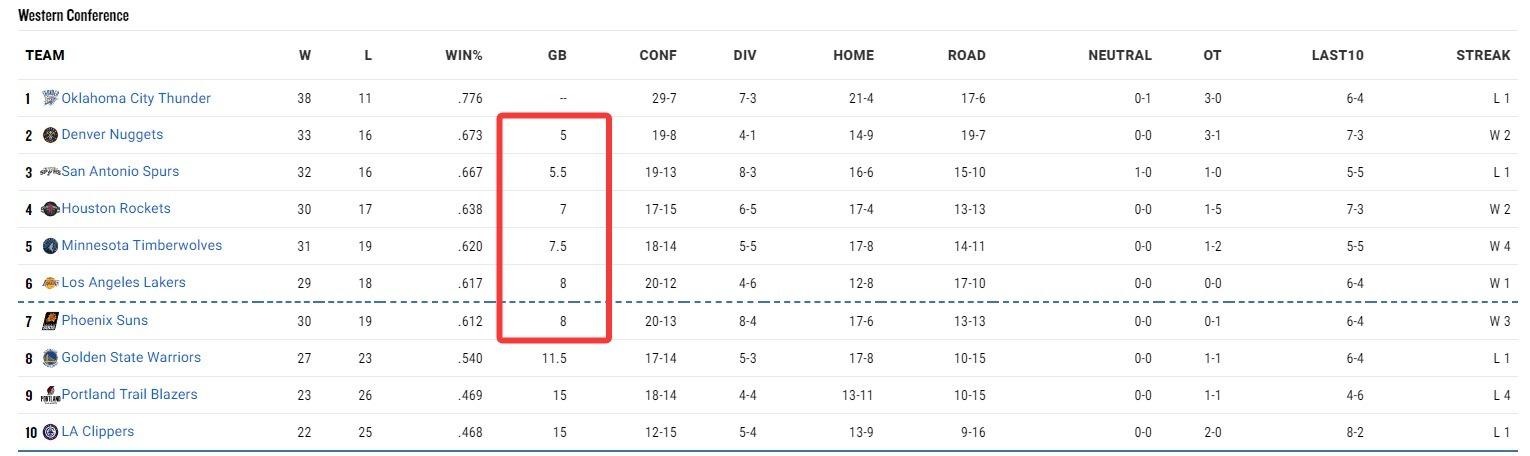1530x456 pixels.
Task: Click the TEAM column header
Action: pyautogui.click(x=45, y=55)
